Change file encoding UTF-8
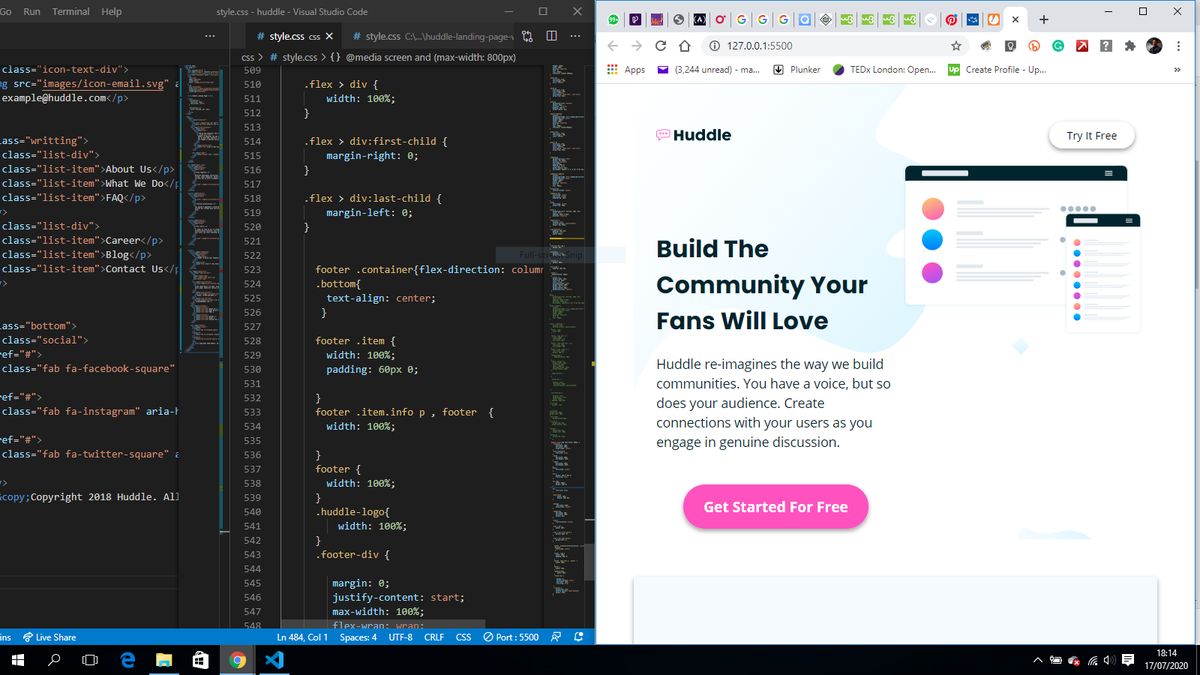Screen dimensions: 1200x675 [x=400, y=637]
